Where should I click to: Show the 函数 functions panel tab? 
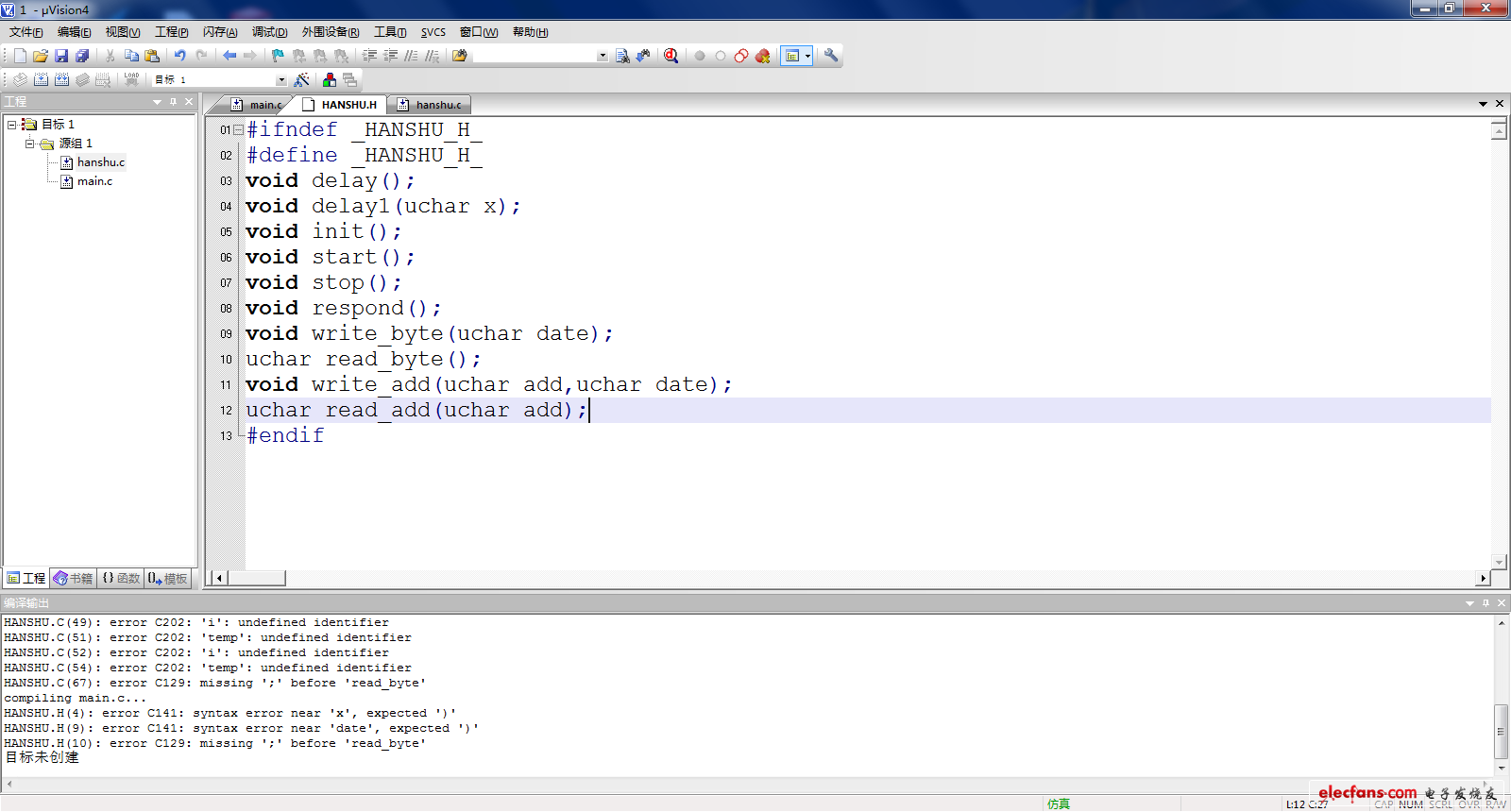(x=121, y=579)
